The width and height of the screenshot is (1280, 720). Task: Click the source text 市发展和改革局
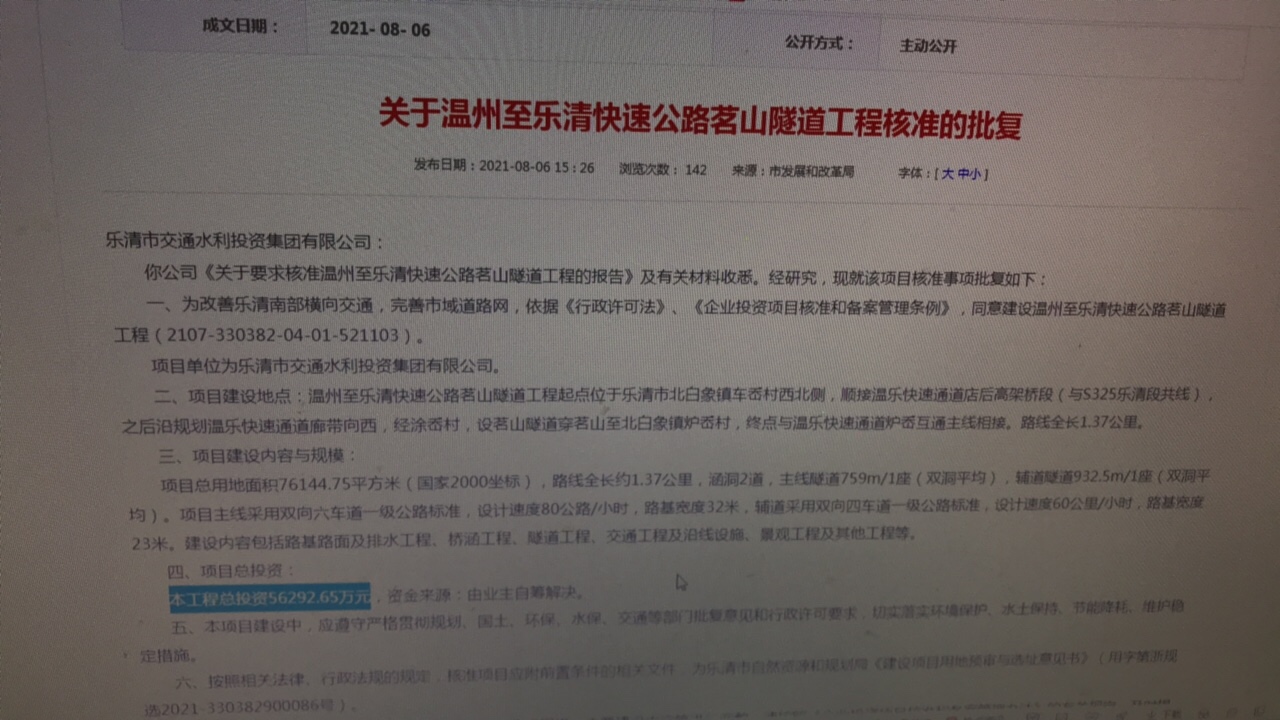811,171
